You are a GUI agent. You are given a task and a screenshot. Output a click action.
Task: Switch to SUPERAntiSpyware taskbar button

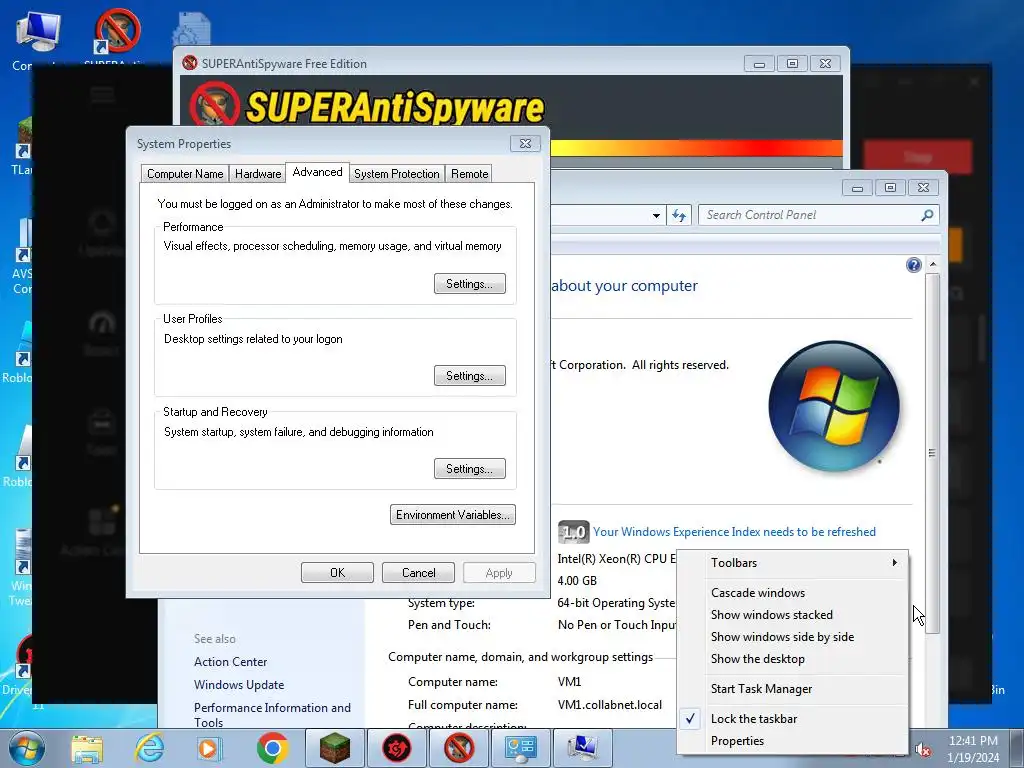(x=458, y=748)
